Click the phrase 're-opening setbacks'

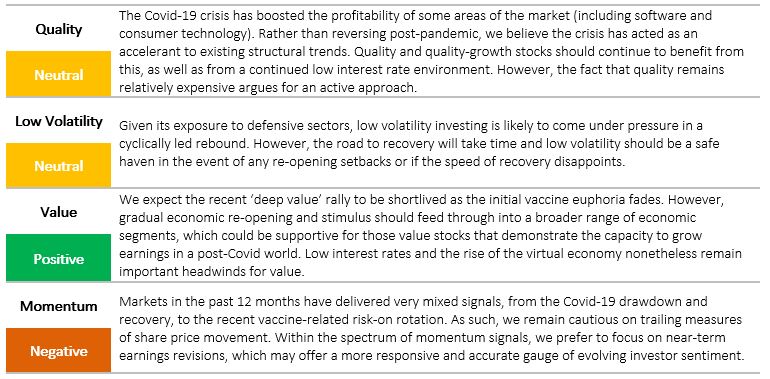(340, 162)
